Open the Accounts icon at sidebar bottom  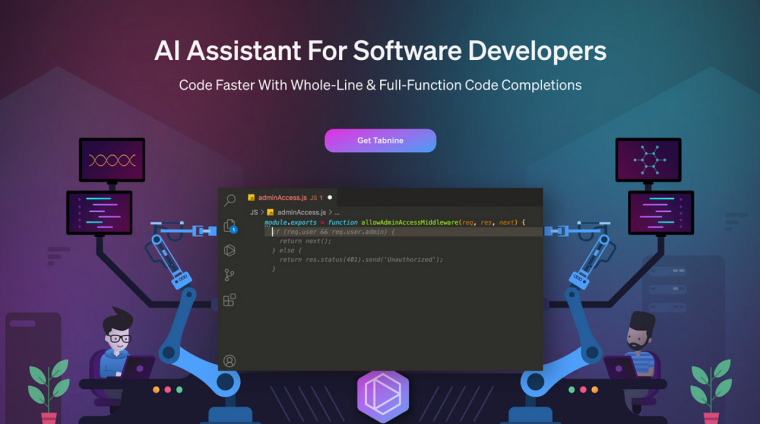[x=230, y=360]
